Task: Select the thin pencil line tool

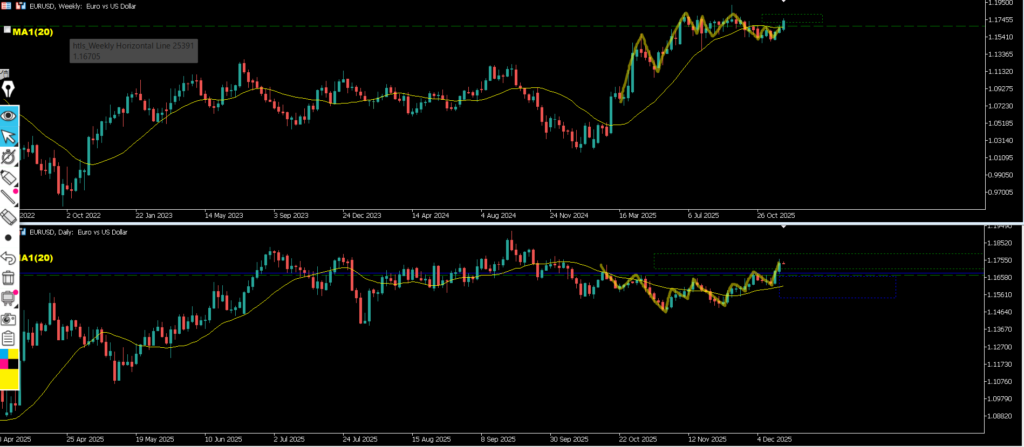Action: pos(9,197)
